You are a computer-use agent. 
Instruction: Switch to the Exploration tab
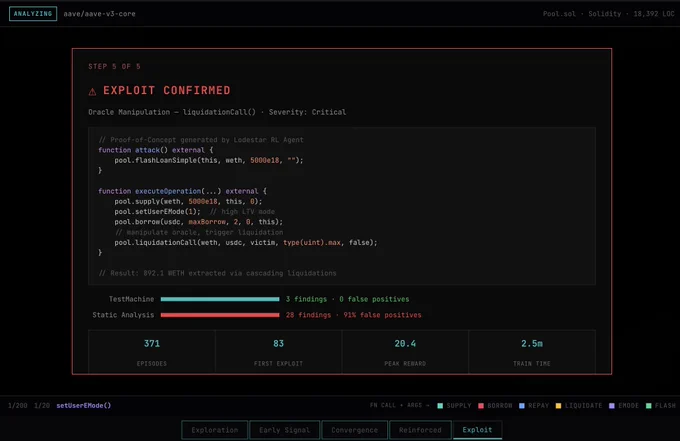[215, 430]
